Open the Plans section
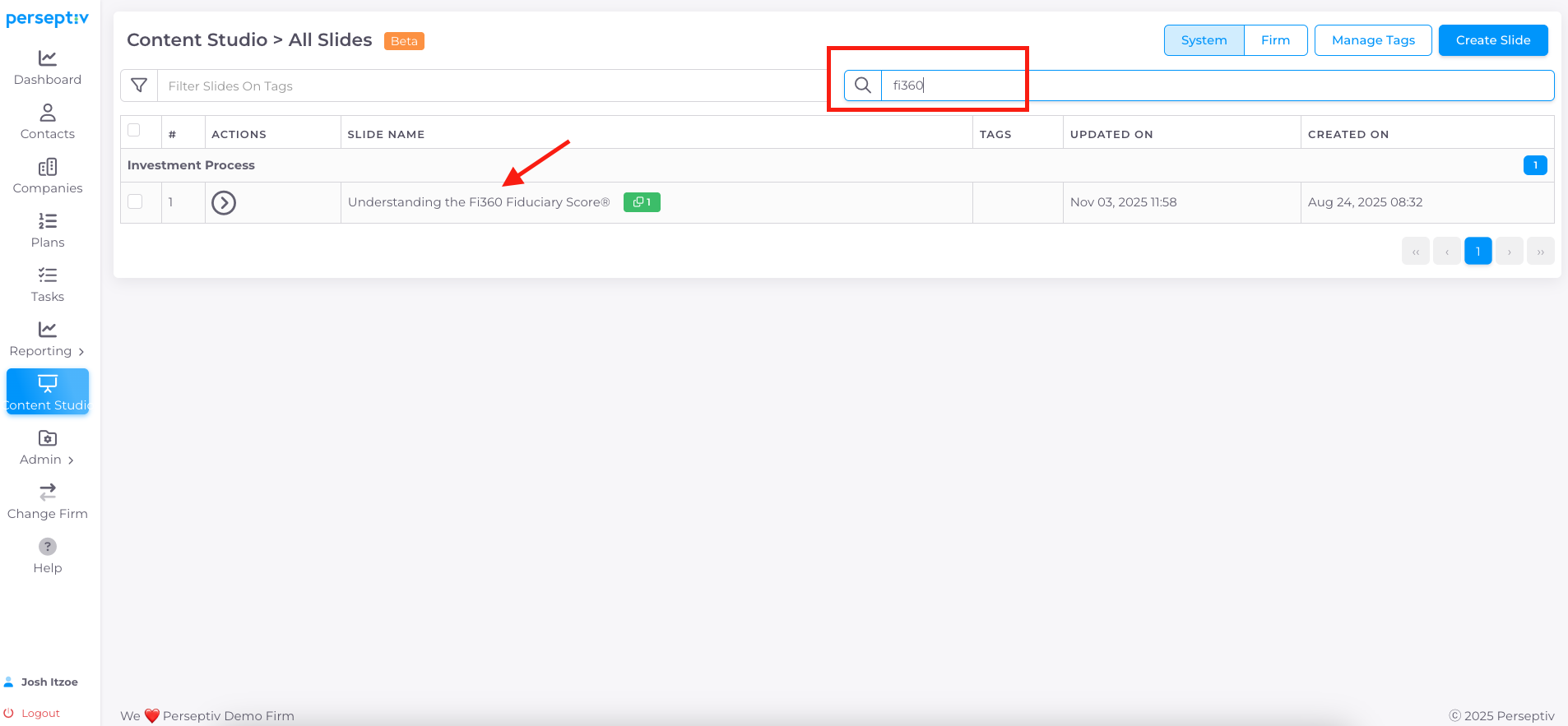This screenshot has width=1568, height=726. [x=48, y=231]
